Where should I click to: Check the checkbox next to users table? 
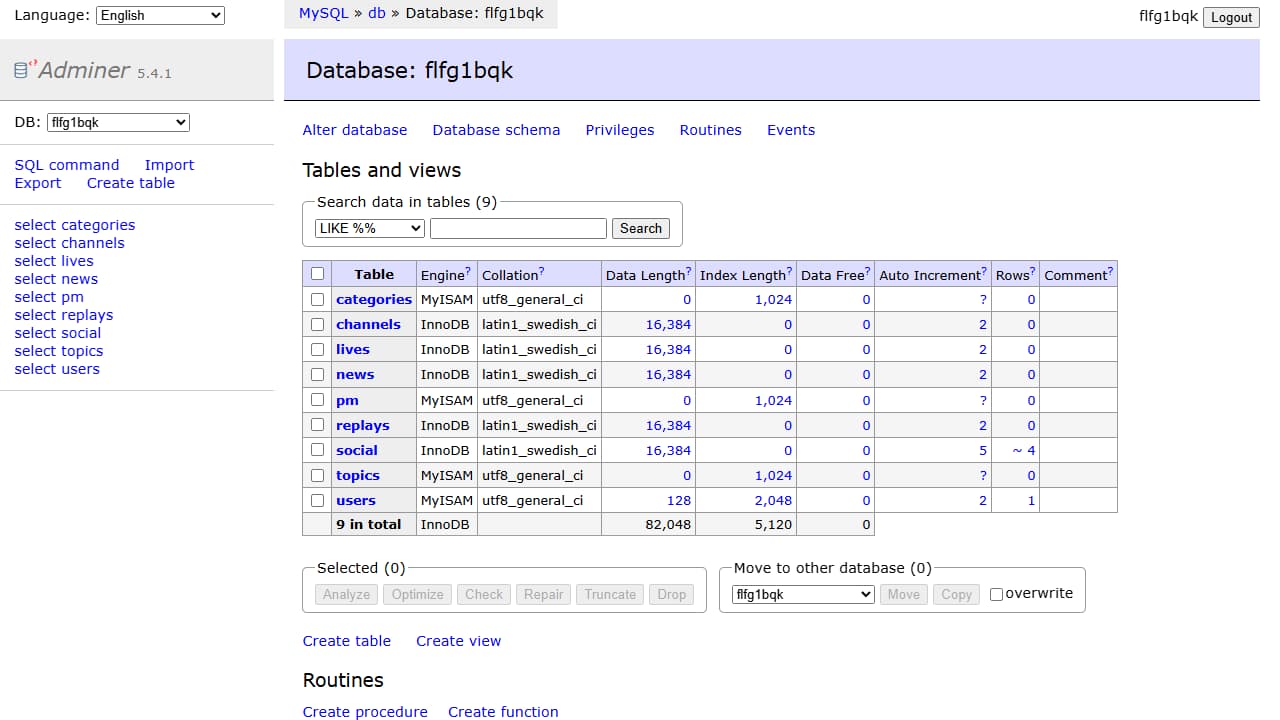[x=317, y=500]
